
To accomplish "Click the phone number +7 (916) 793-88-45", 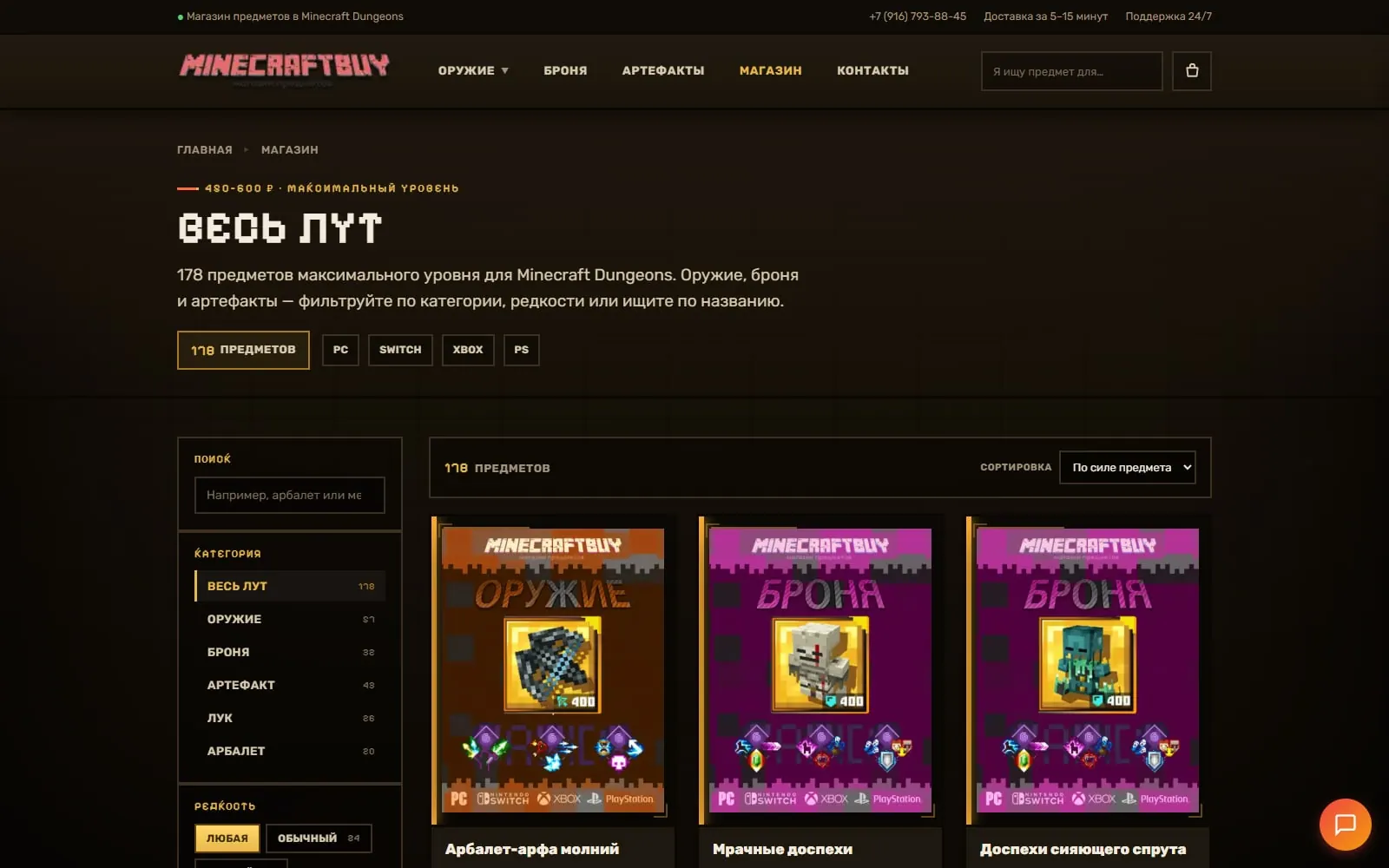I will 918,16.
